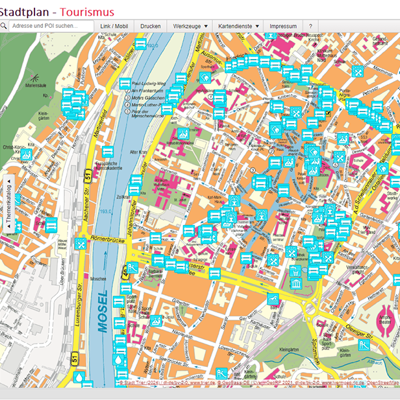The width and height of the screenshot is (400, 400).
Task: Select playground marker near Christ-König label
Action: [x=26, y=154]
